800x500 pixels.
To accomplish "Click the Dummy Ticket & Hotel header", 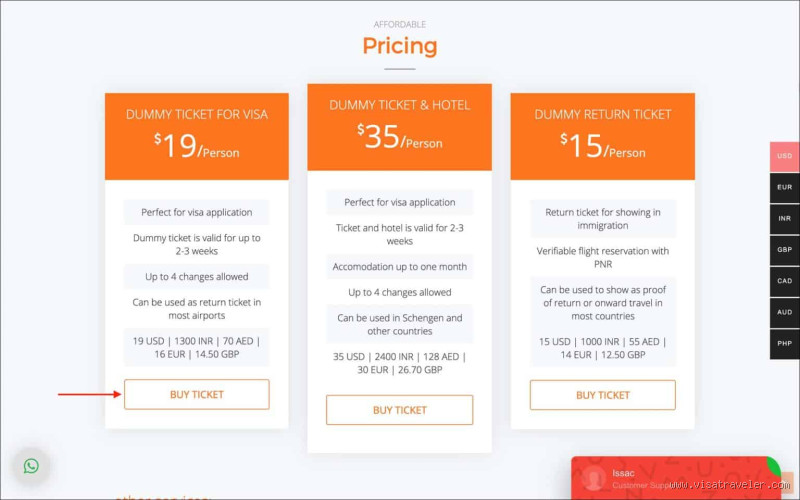I will (x=399, y=105).
